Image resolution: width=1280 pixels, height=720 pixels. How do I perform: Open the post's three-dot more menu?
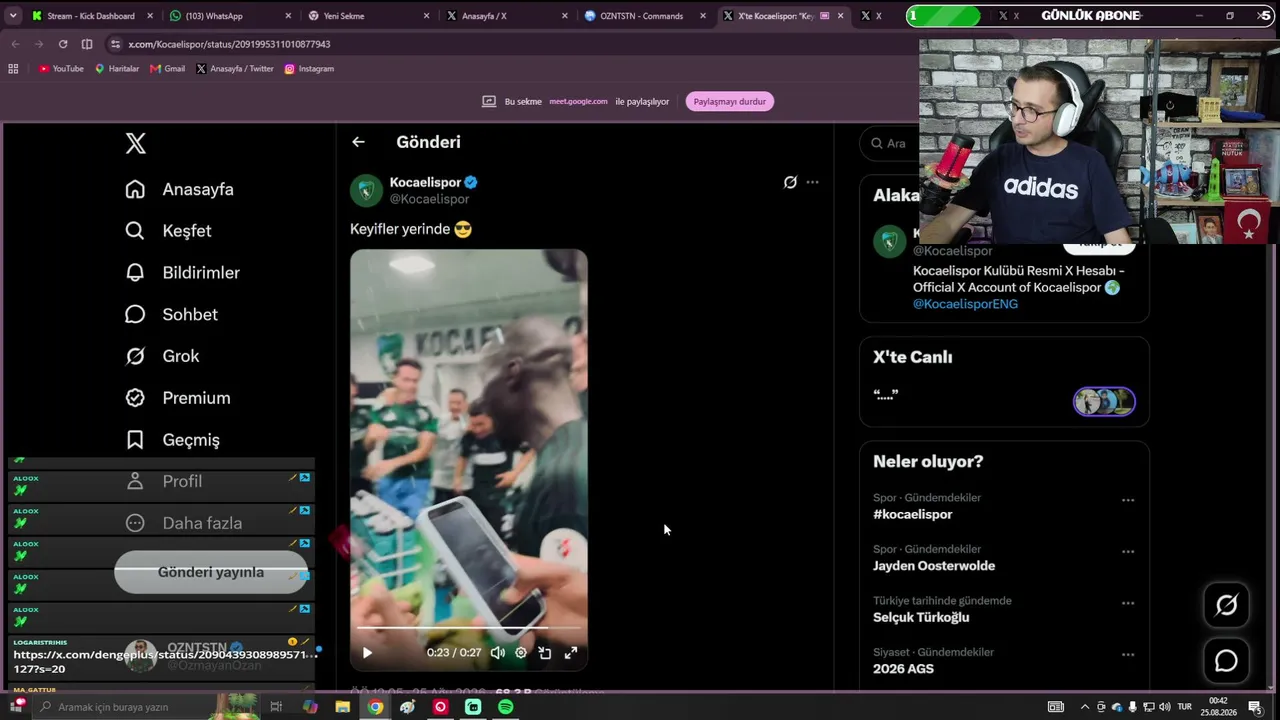point(812,182)
